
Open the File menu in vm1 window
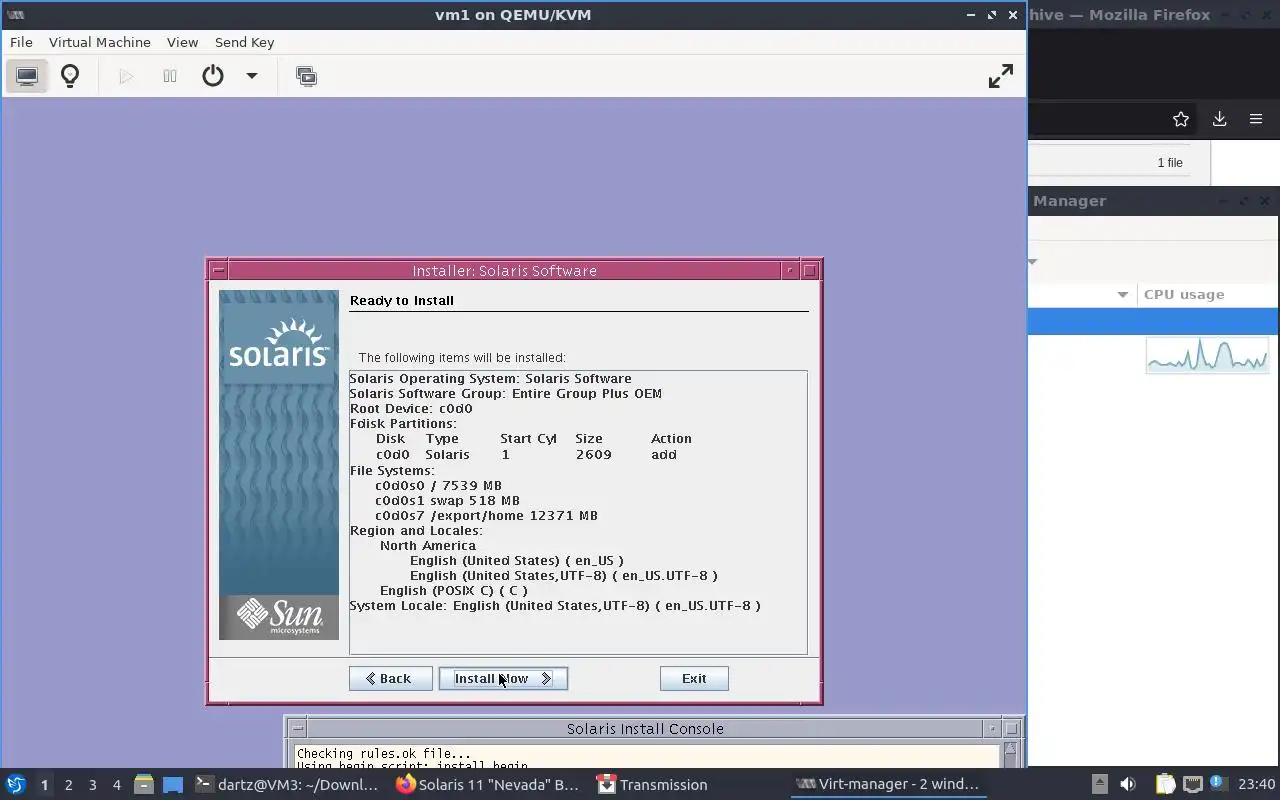(x=21, y=42)
